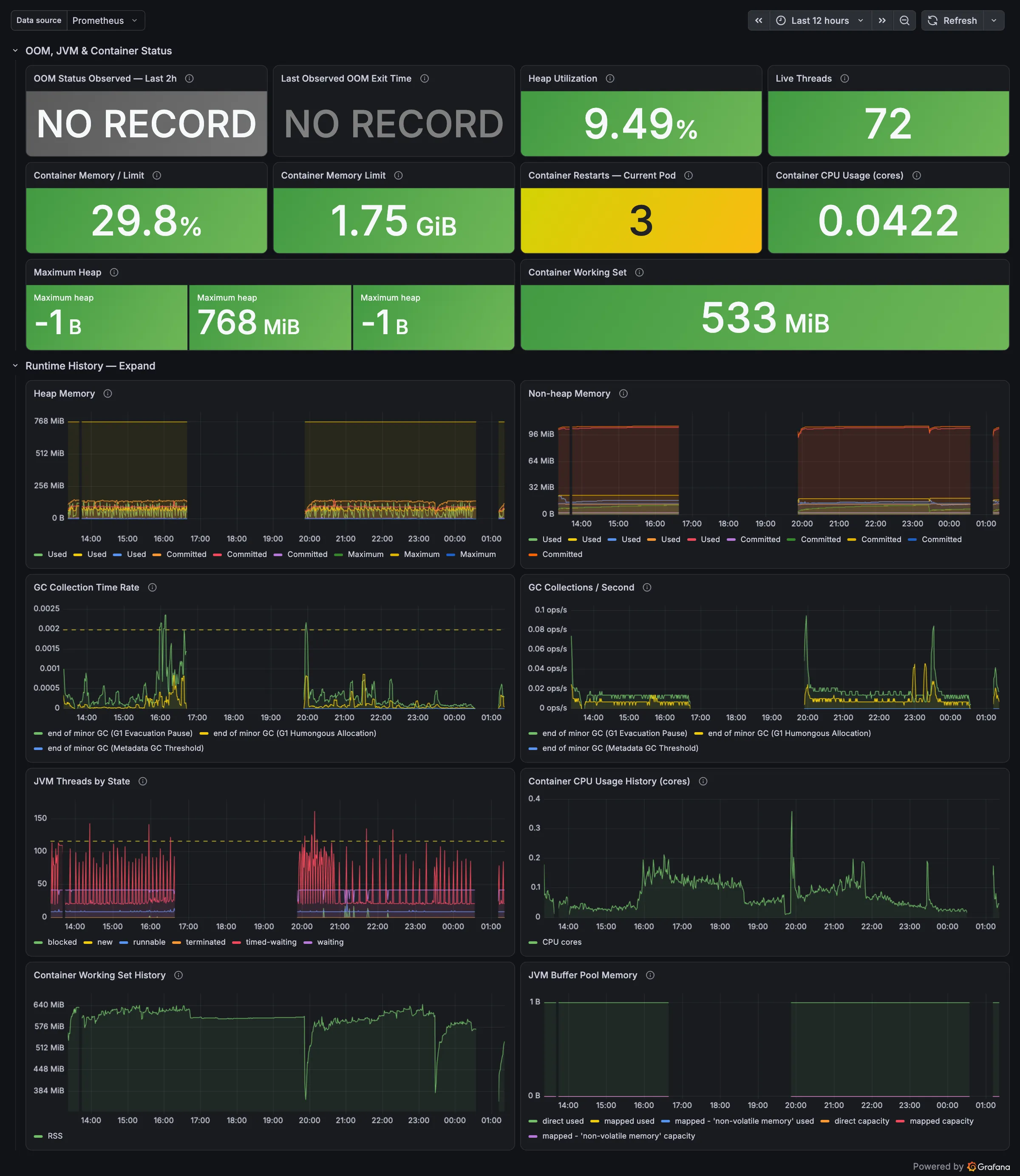Shift time range forward
This screenshot has height=1176, width=1020.
pyautogui.click(x=882, y=20)
